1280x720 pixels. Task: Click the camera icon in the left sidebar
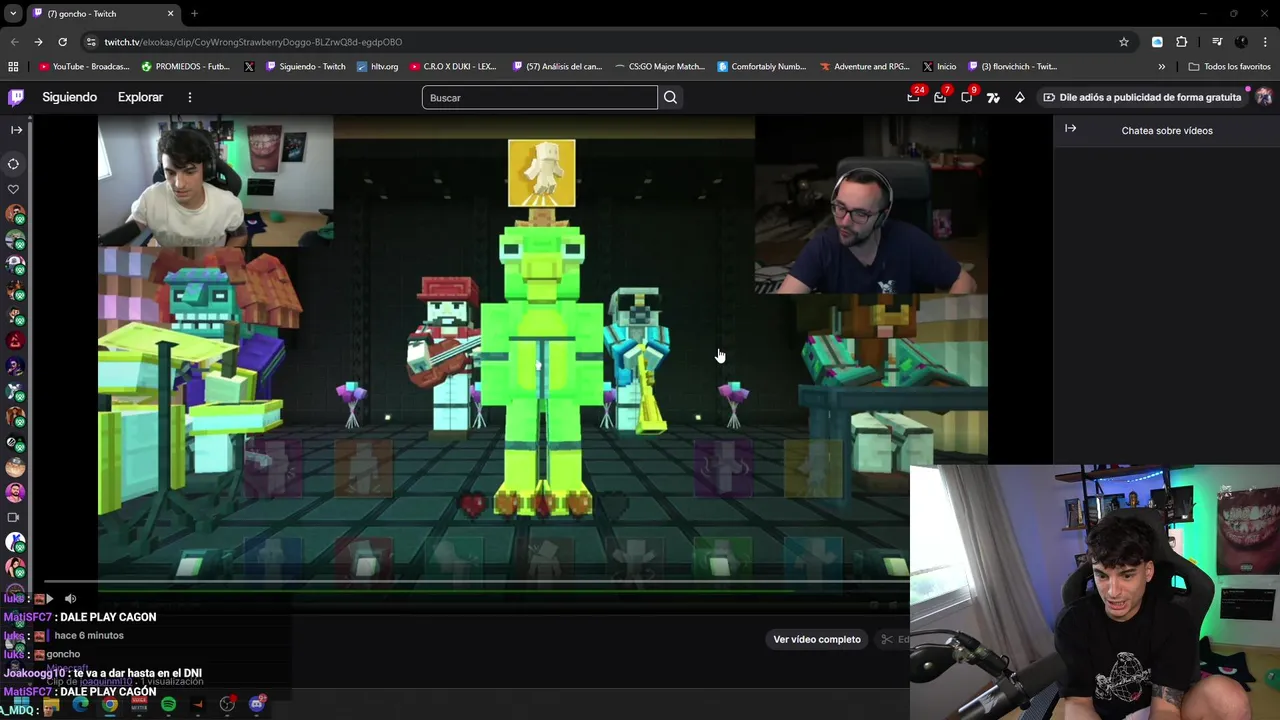[14, 517]
